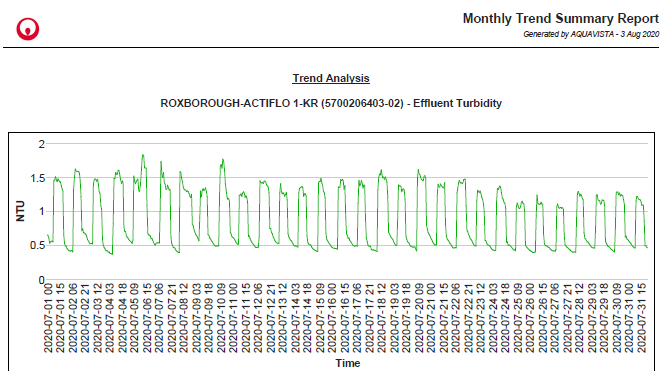Click x-axis label '2020-07-19 18'
Screen dimensions: 665x371
click(407, 318)
